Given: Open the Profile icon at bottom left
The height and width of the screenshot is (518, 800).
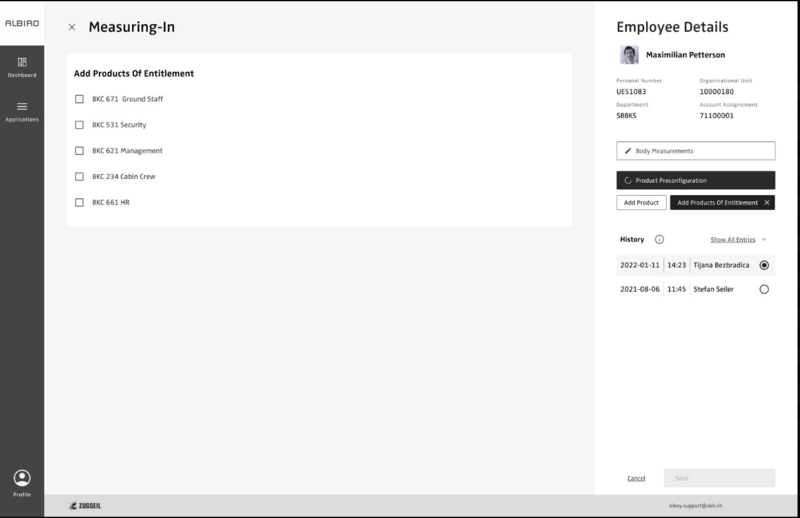Looking at the screenshot, I should (x=22, y=478).
